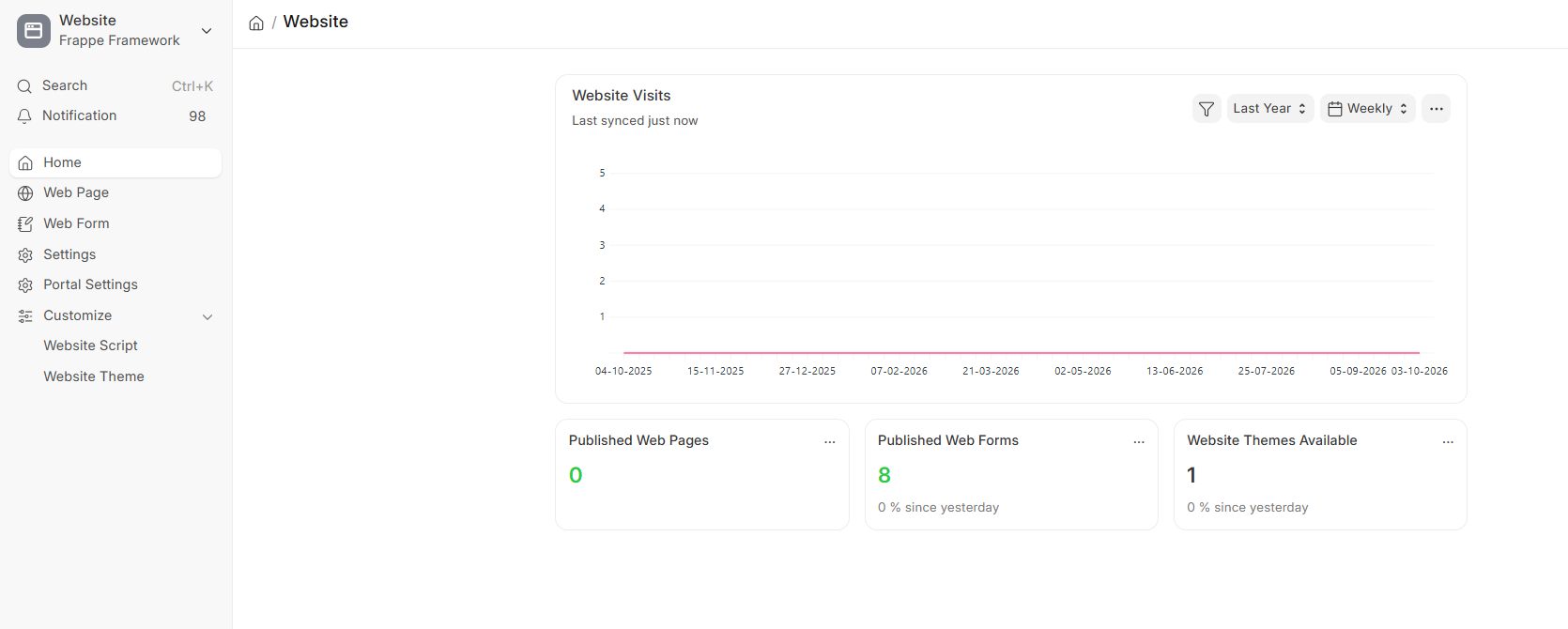The width and height of the screenshot is (1568, 629).
Task: Click the notification count 98 badge
Action: 197,116
